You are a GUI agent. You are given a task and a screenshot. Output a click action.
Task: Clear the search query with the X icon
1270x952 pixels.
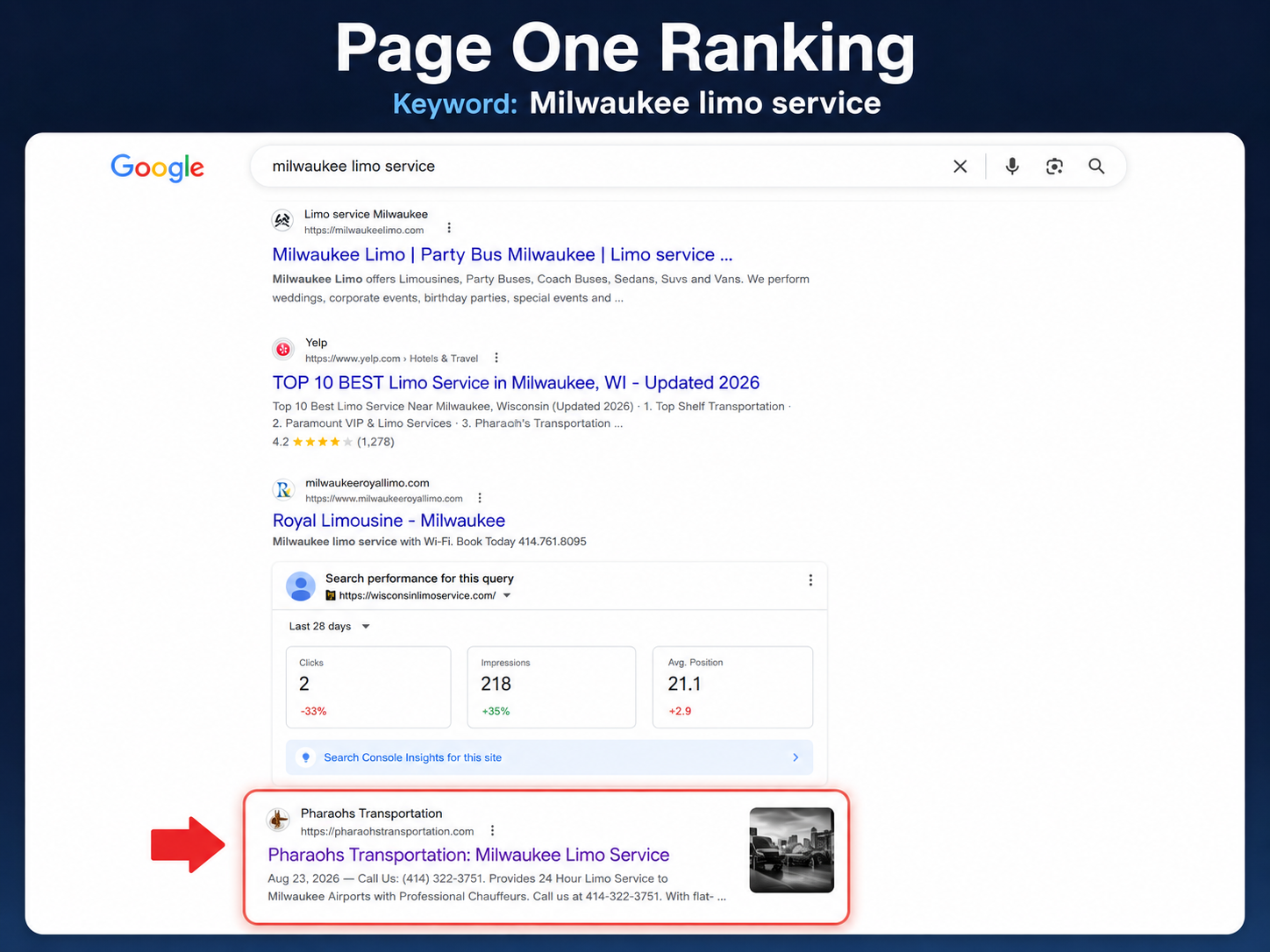pyautogui.click(x=960, y=167)
